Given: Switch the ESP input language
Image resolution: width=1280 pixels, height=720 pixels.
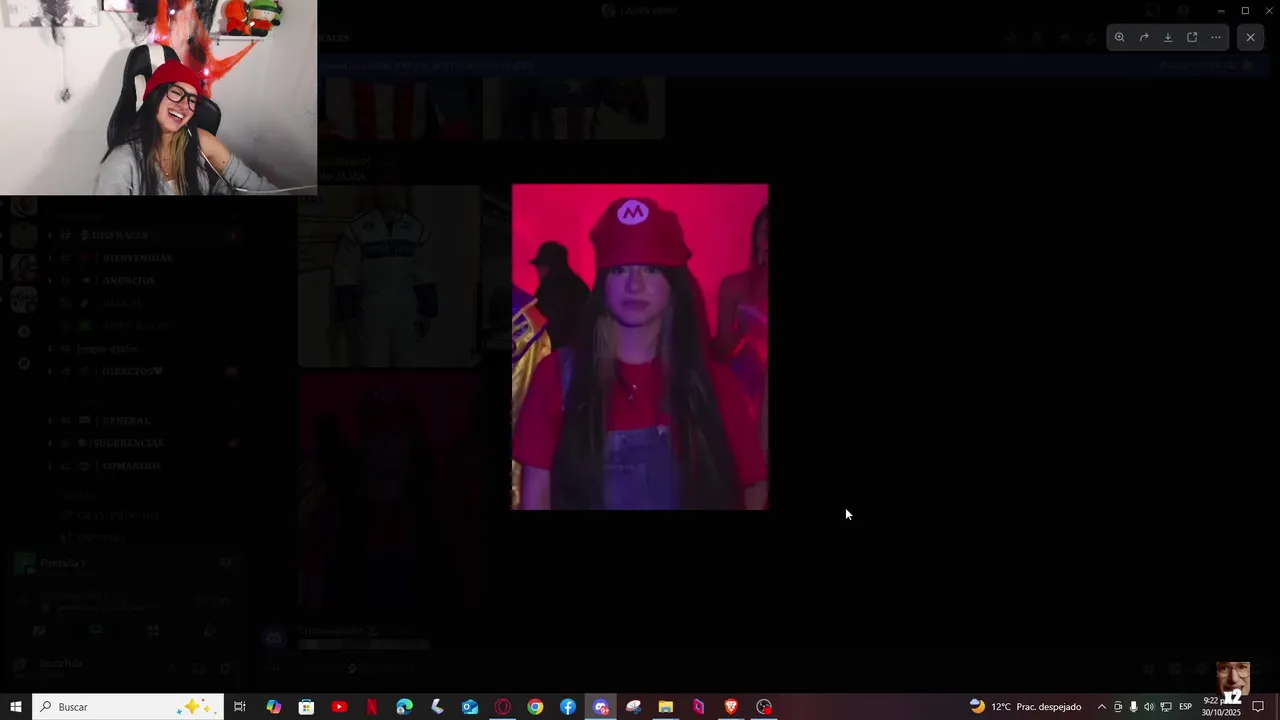Looking at the screenshot, I should (1185, 707).
